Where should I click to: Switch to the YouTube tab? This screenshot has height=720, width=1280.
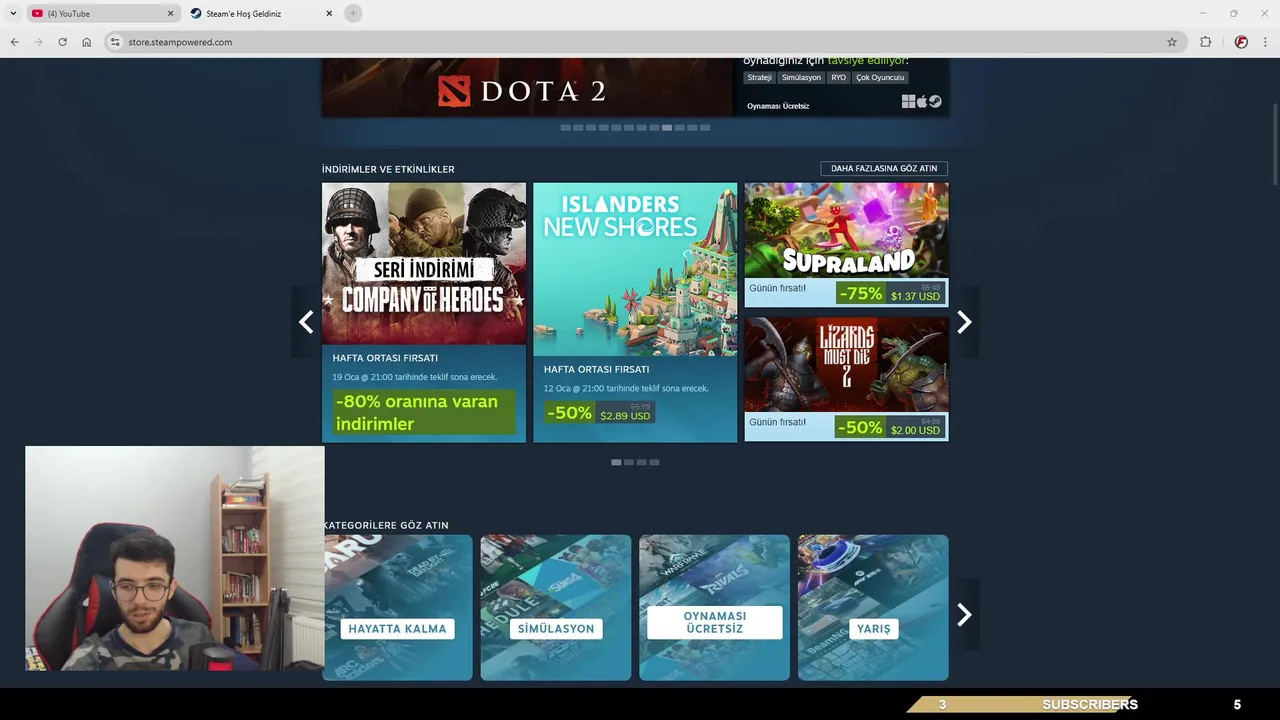[103, 13]
